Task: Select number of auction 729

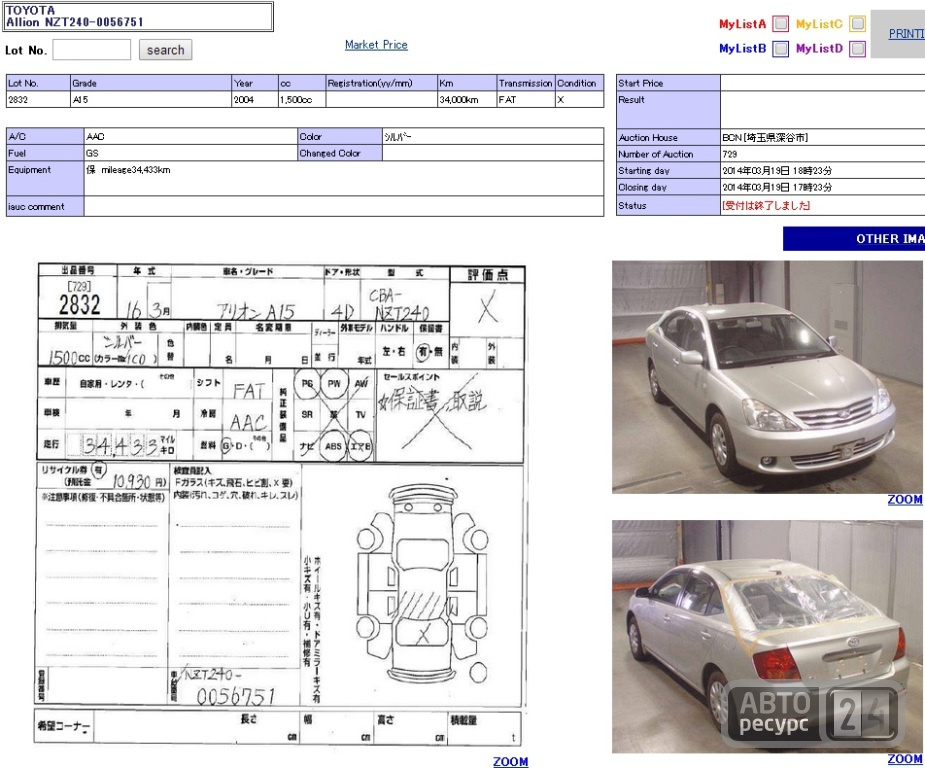Action: pyautogui.click(x=730, y=154)
